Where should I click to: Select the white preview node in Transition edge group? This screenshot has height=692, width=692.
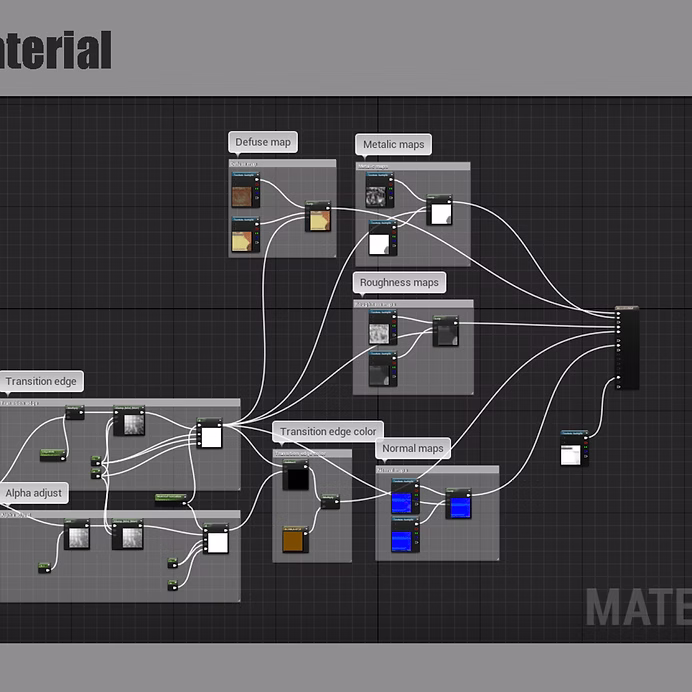pos(209,433)
